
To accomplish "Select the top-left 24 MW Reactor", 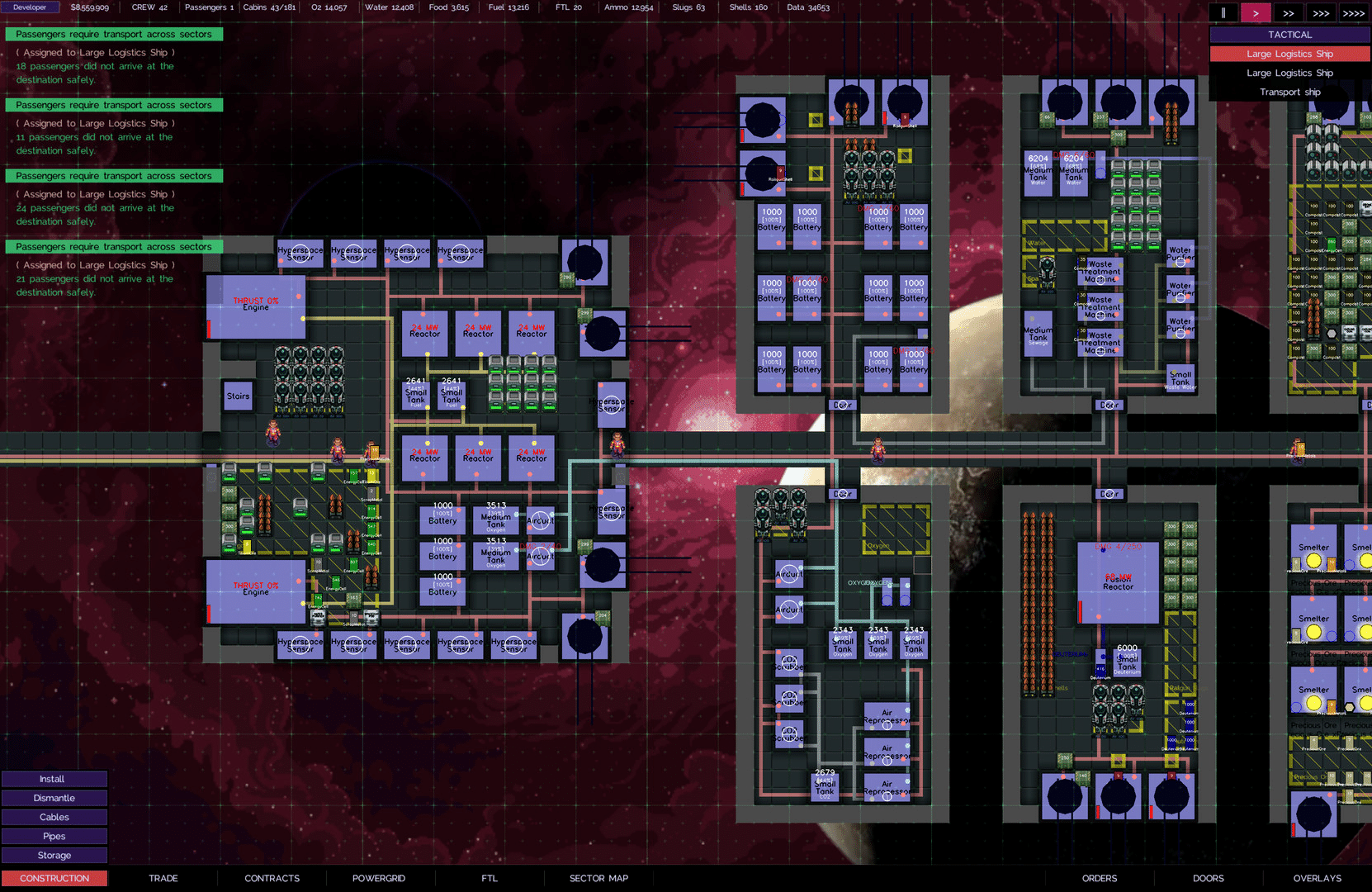I will [424, 332].
